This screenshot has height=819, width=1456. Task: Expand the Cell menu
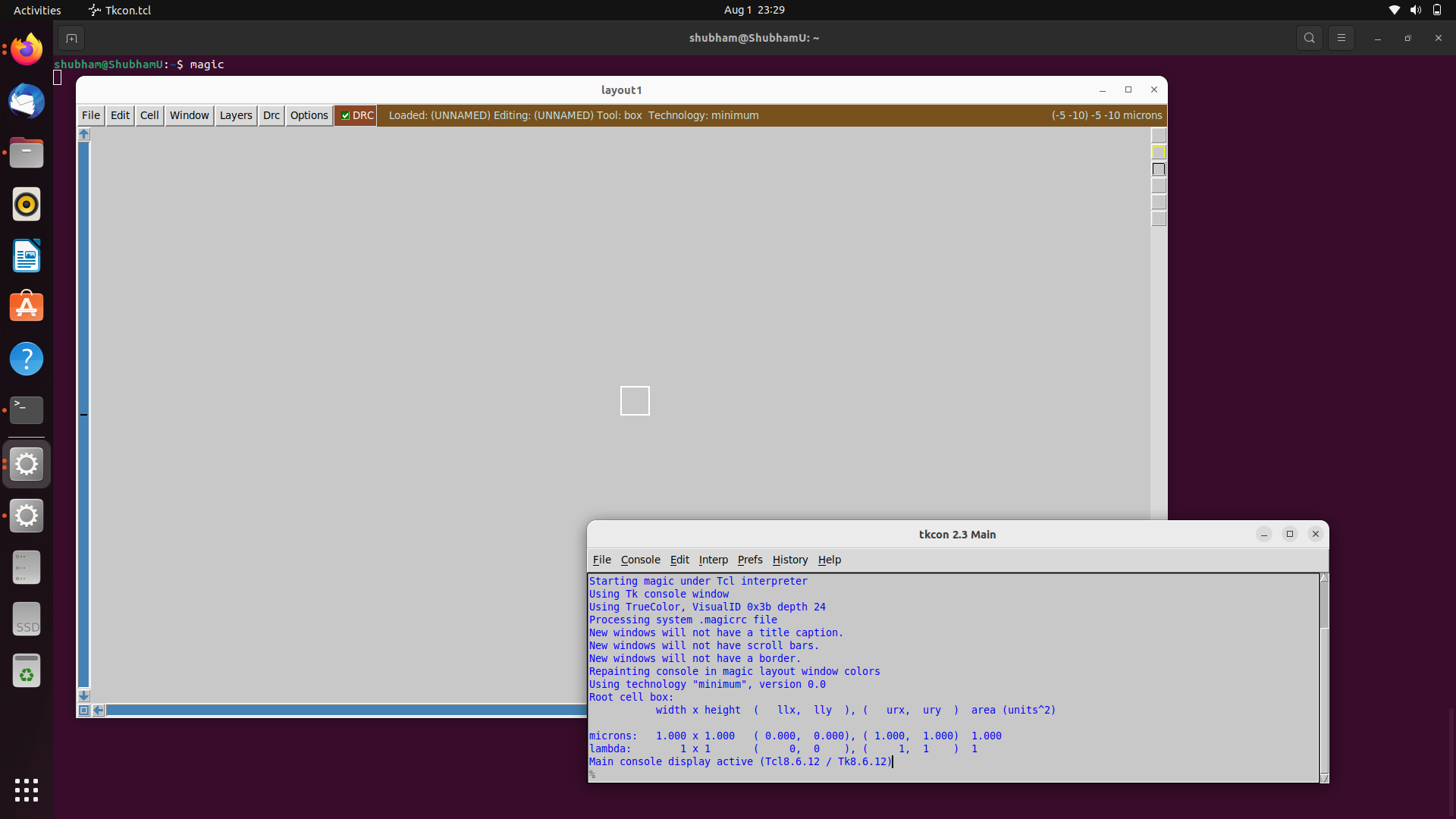click(x=149, y=115)
